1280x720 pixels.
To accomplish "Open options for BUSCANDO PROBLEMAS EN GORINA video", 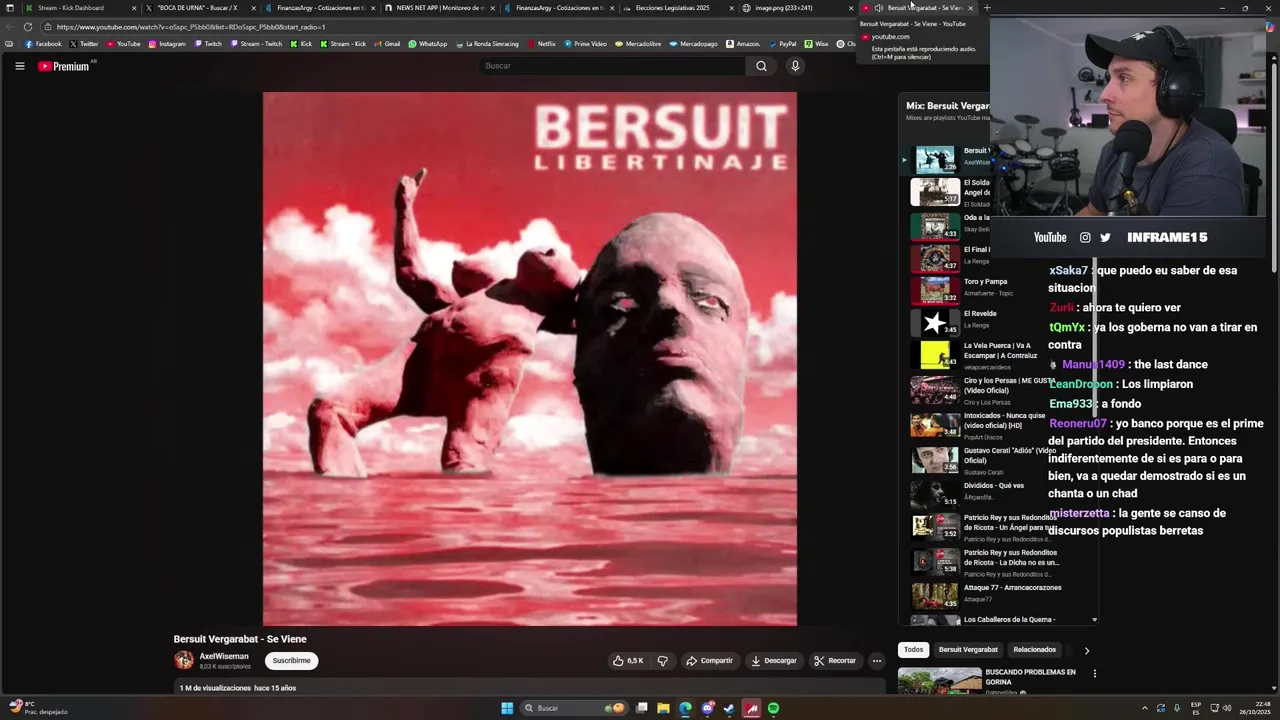I will pos(1095,674).
